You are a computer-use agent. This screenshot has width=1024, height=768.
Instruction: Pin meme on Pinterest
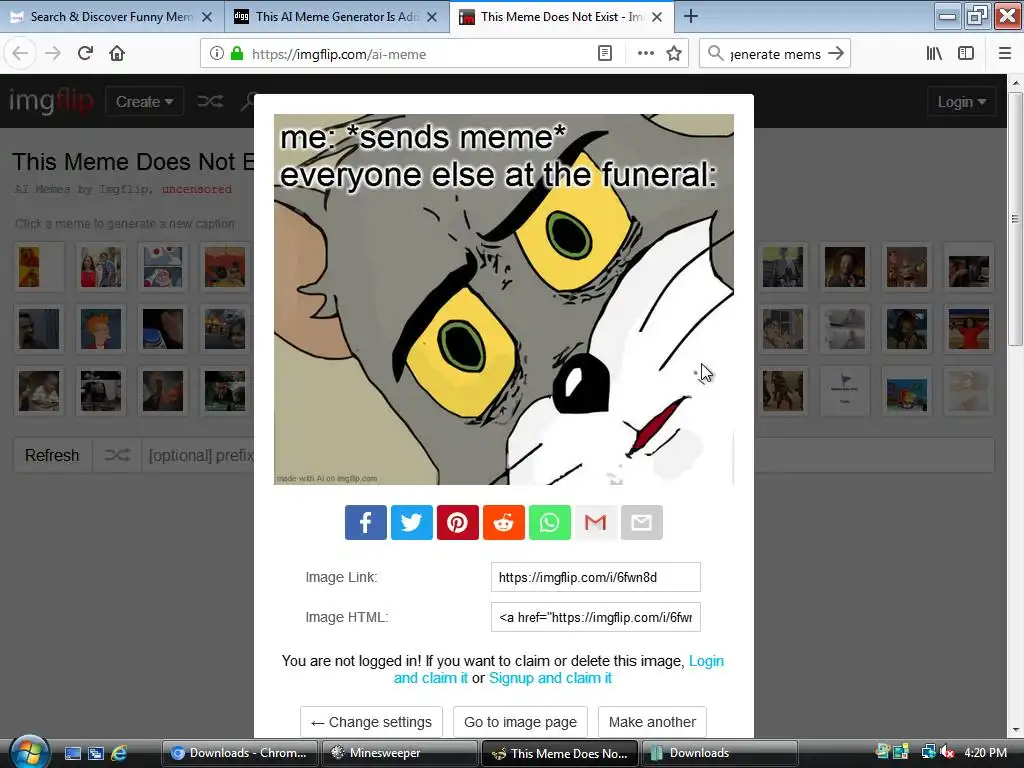458,522
